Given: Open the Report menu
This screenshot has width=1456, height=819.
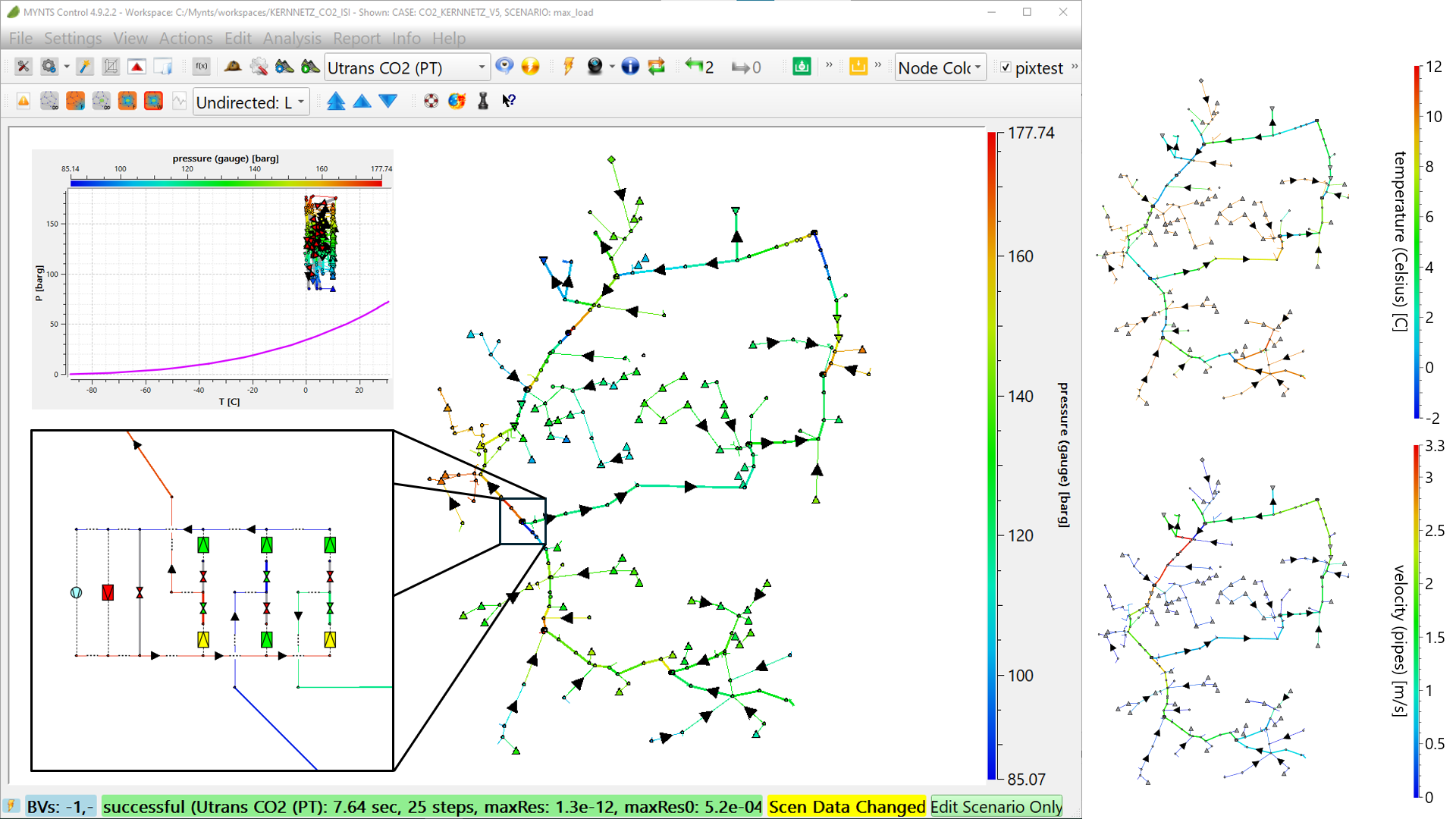Looking at the screenshot, I should 356,38.
